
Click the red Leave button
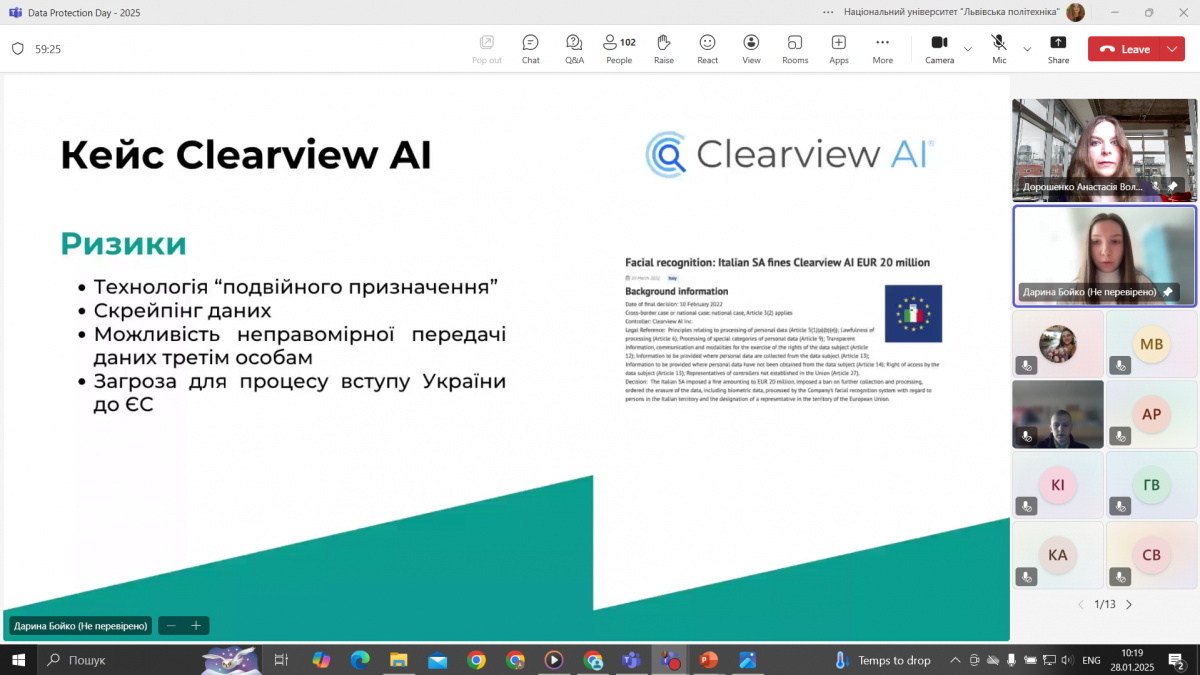1125,49
